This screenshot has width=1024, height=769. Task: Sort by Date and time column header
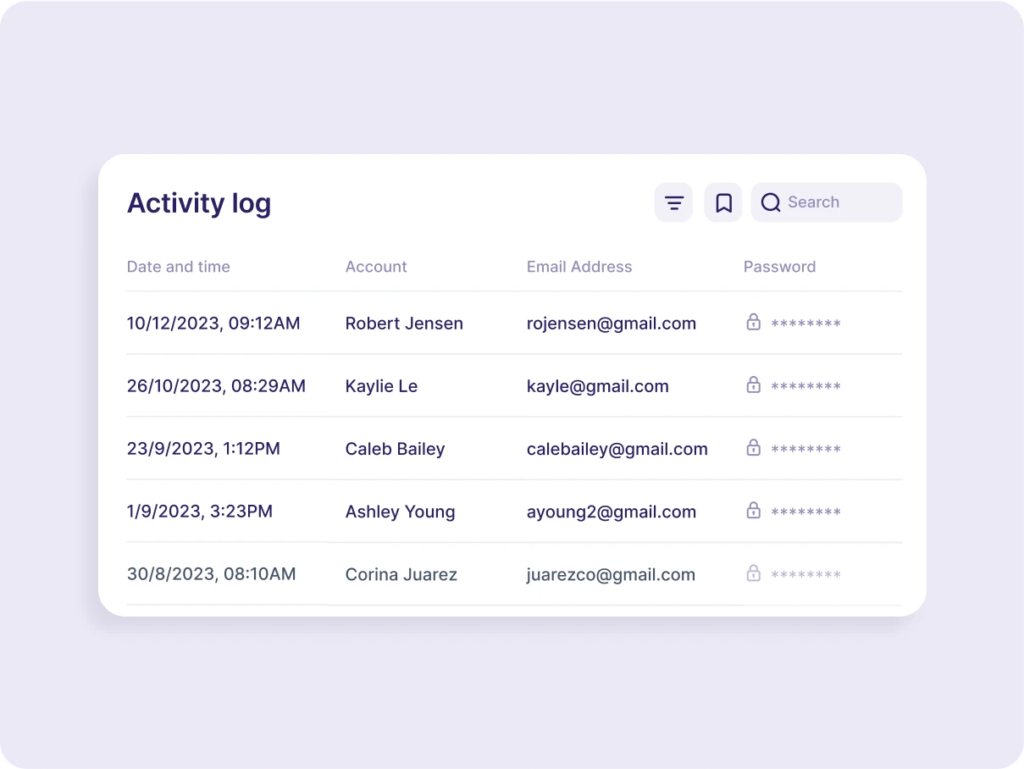(x=178, y=266)
